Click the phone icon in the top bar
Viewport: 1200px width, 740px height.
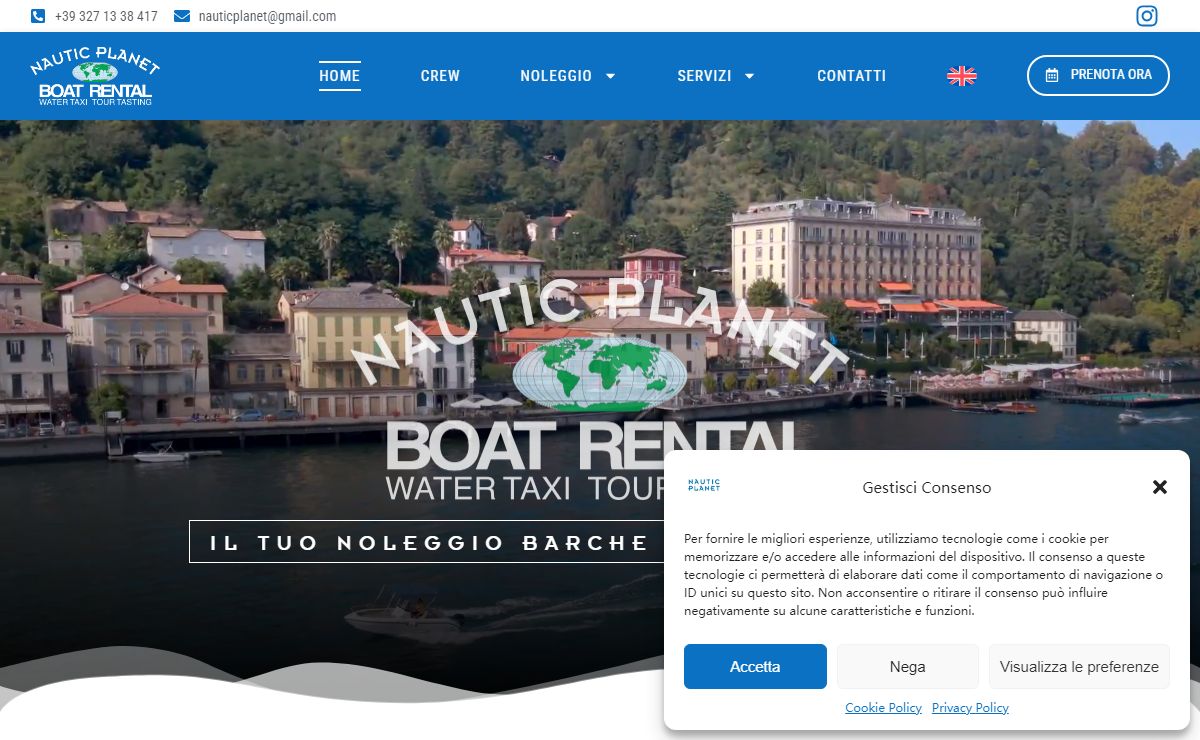[x=38, y=16]
